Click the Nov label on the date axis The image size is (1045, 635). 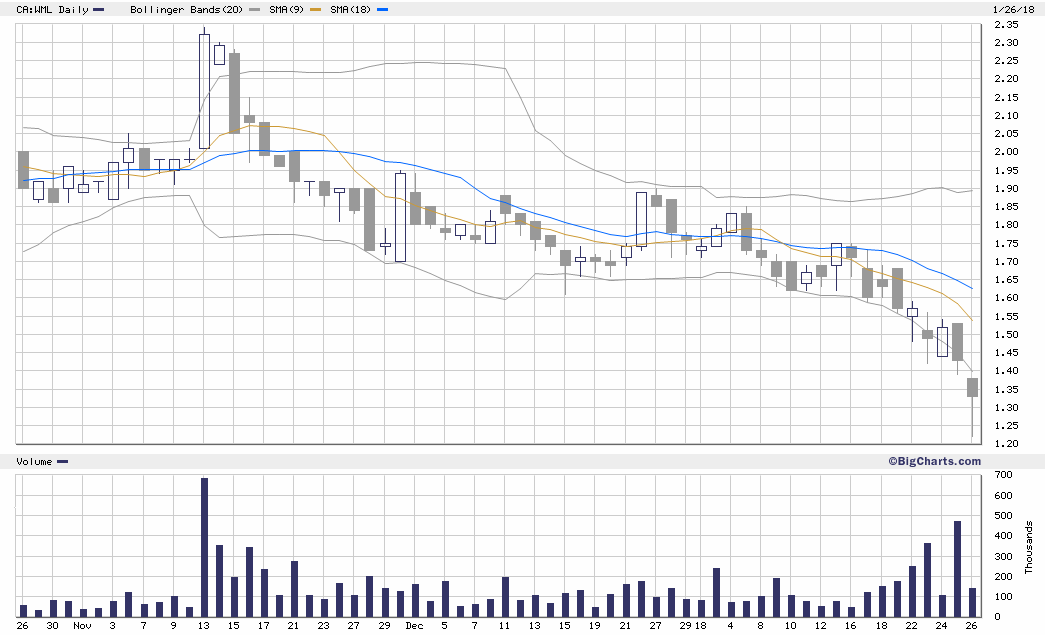point(83,625)
